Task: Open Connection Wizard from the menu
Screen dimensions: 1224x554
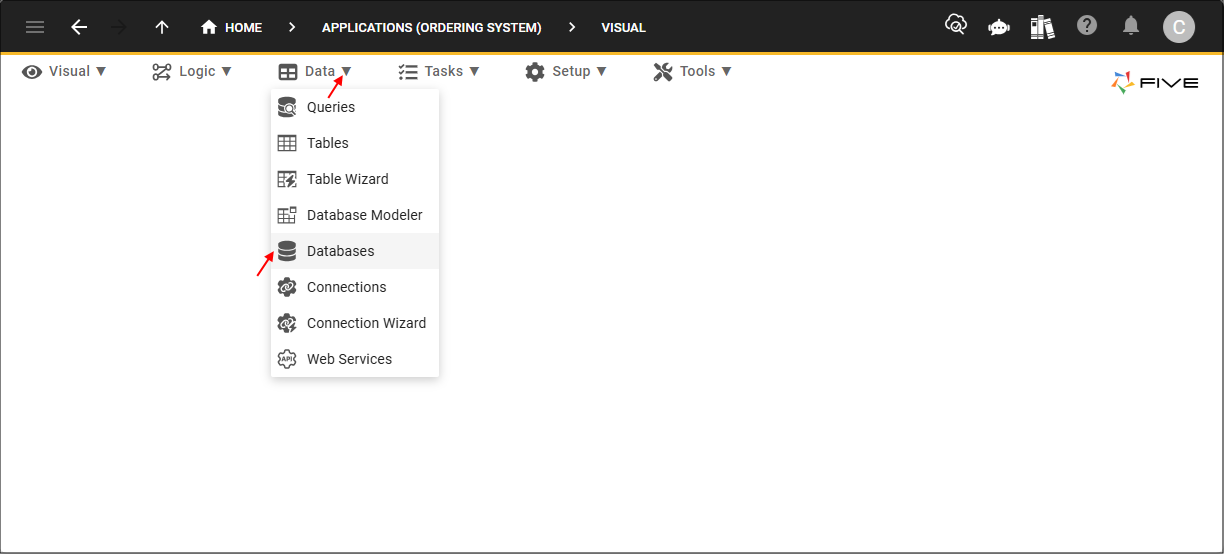Action: click(x=355, y=323)
